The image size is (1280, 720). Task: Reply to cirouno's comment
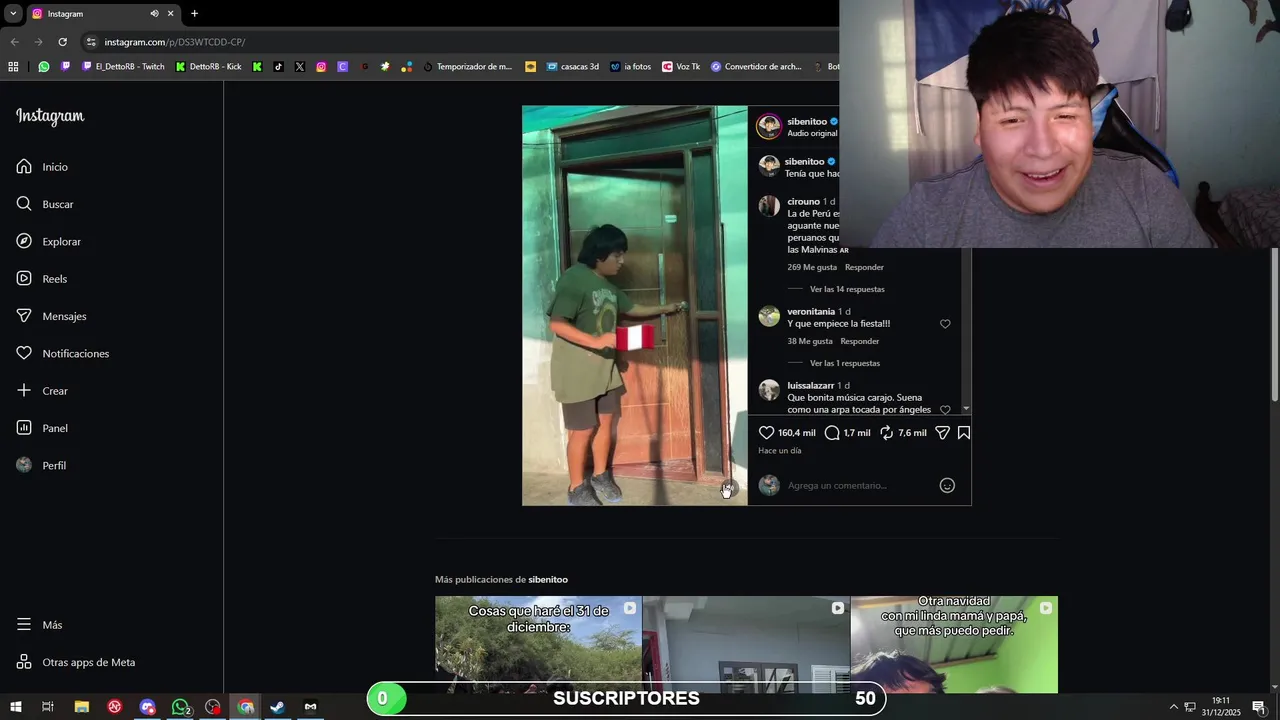click(864, 267)
